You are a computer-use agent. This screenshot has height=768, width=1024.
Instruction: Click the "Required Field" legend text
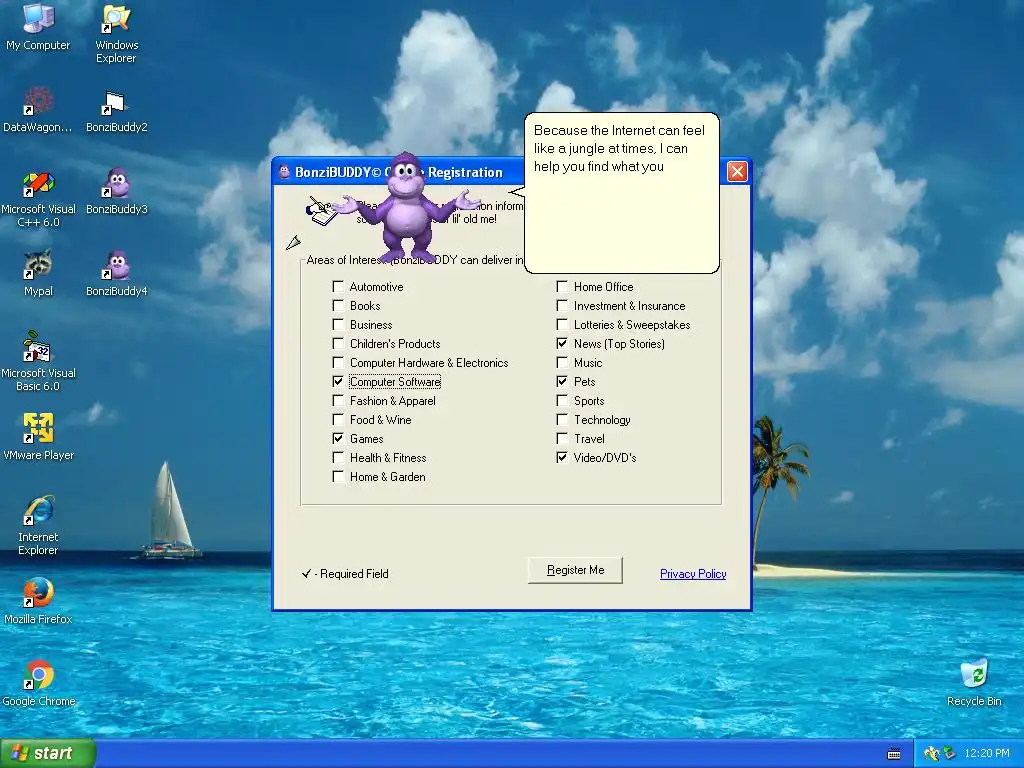(x=354, y=573)
